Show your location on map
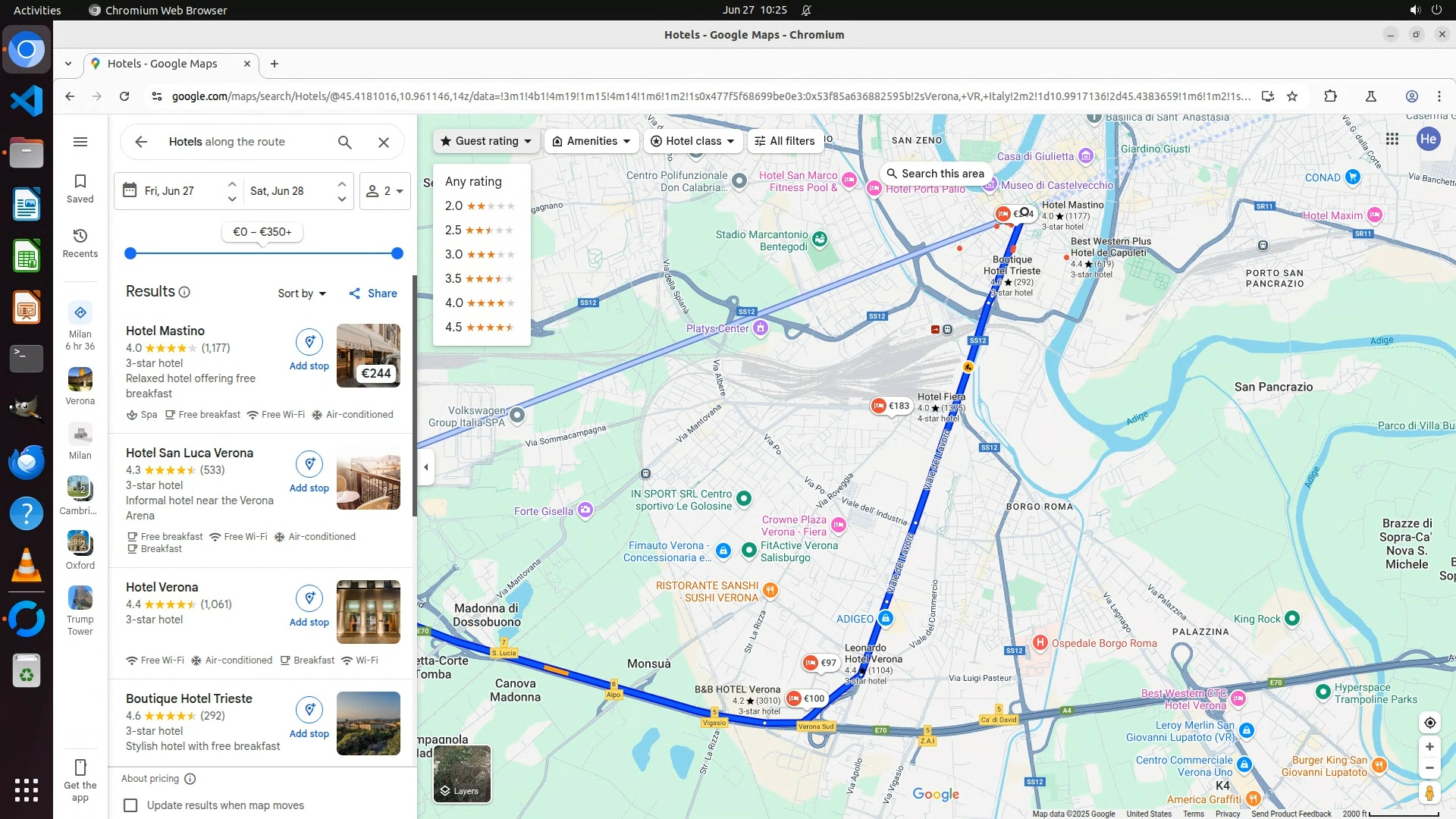 1429,723
